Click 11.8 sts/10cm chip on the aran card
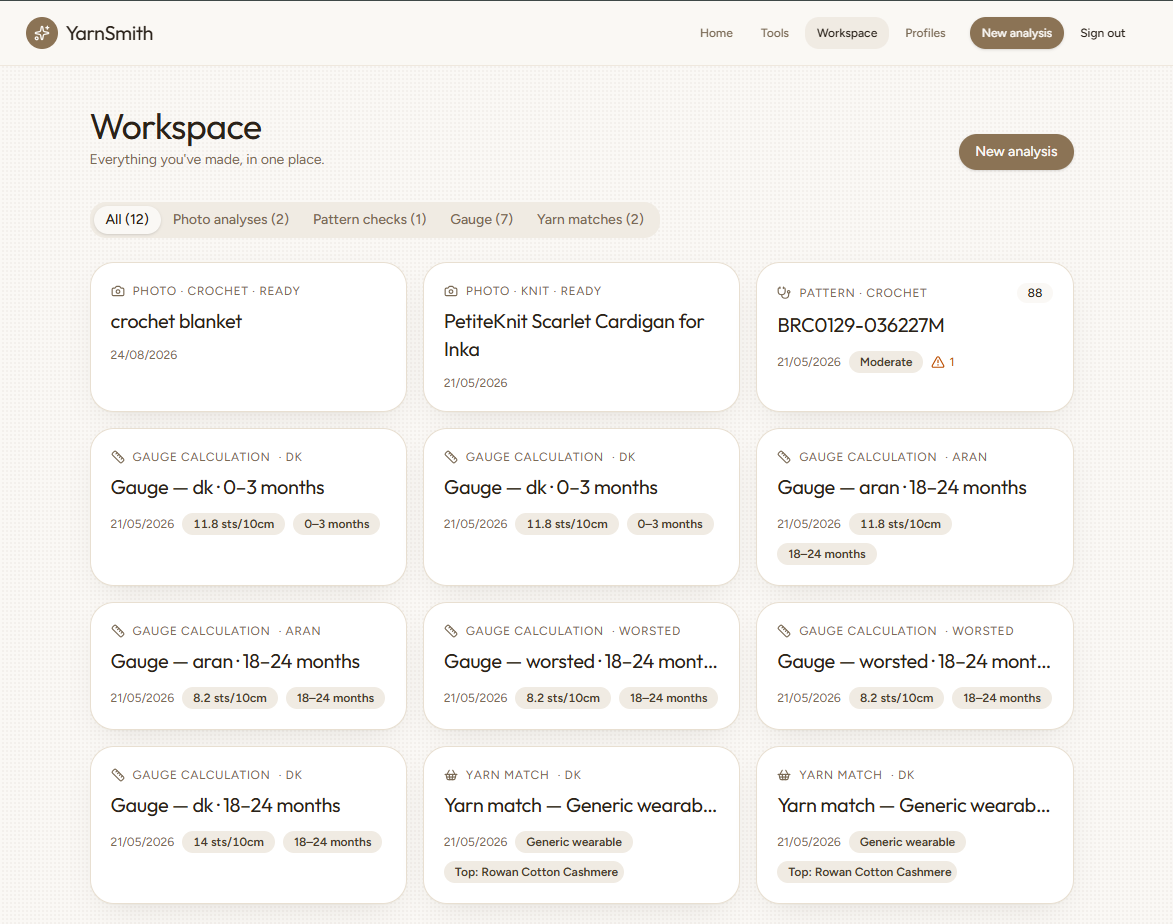 [900, 524]
